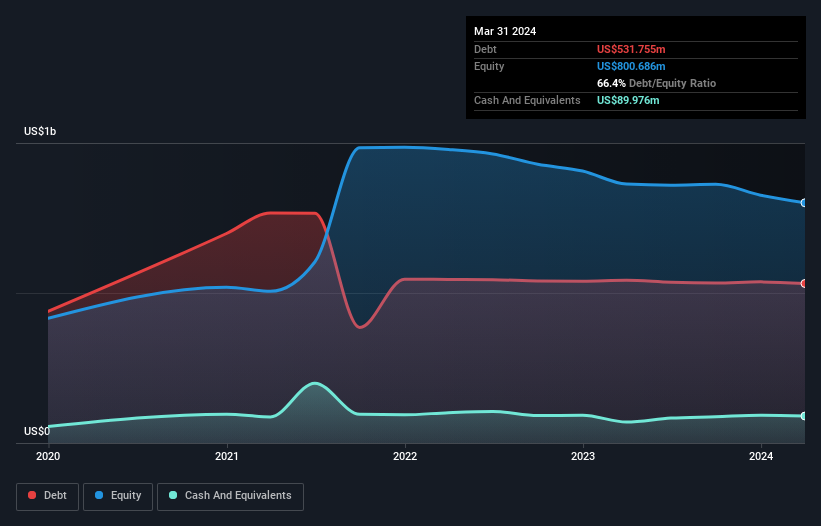Toggle Cash And Equivalents legend button
821x526 pixels.
point(230,496)
